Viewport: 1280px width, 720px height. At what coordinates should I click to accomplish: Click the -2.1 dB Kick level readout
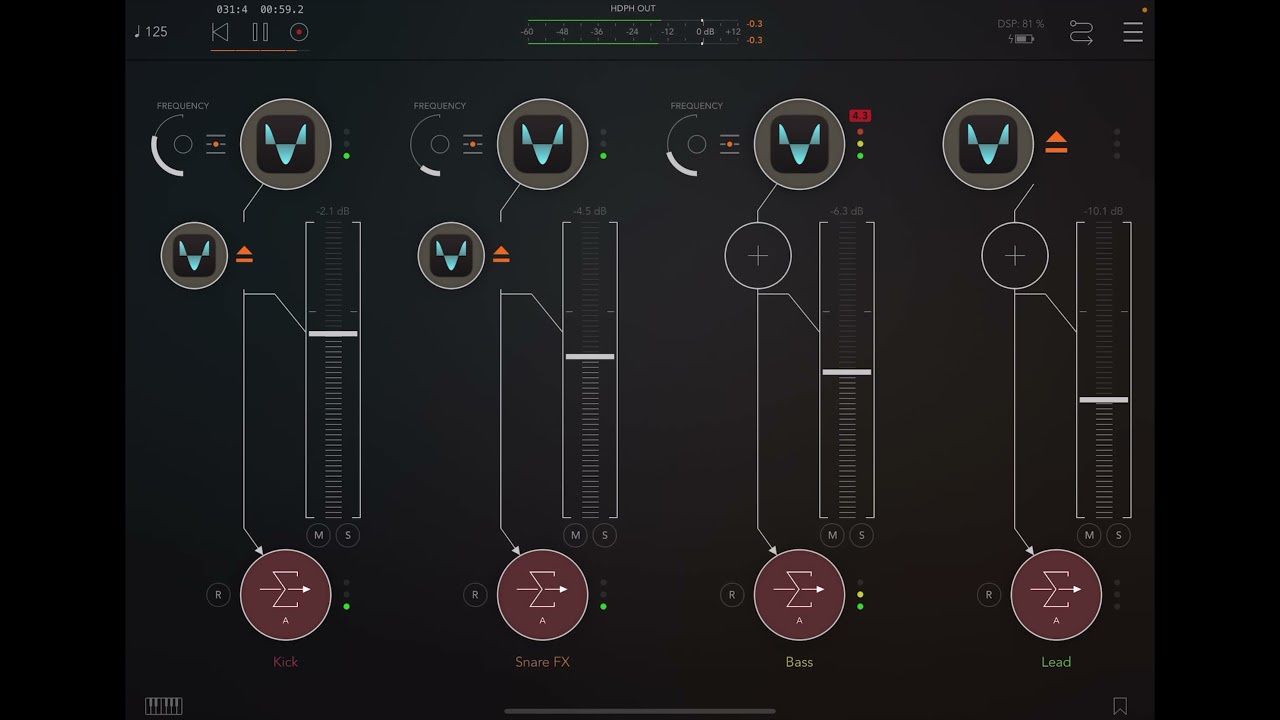pos(333,212)
